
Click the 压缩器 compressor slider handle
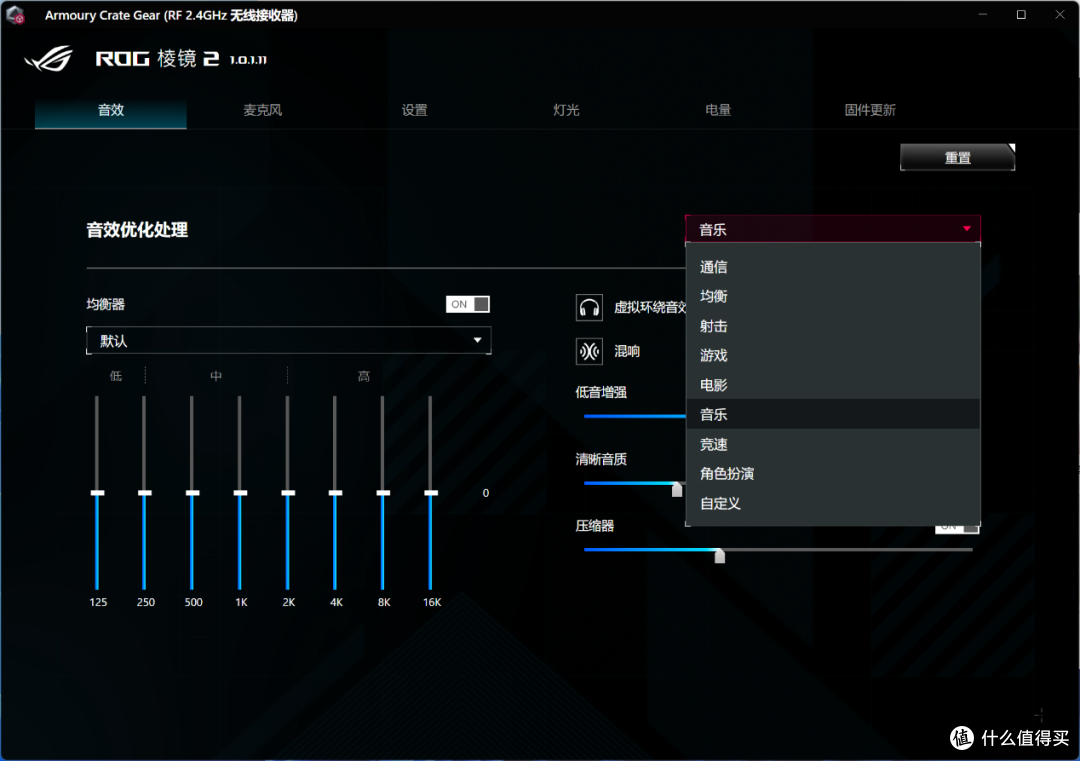pyautogui.click(x=720, y=556)
